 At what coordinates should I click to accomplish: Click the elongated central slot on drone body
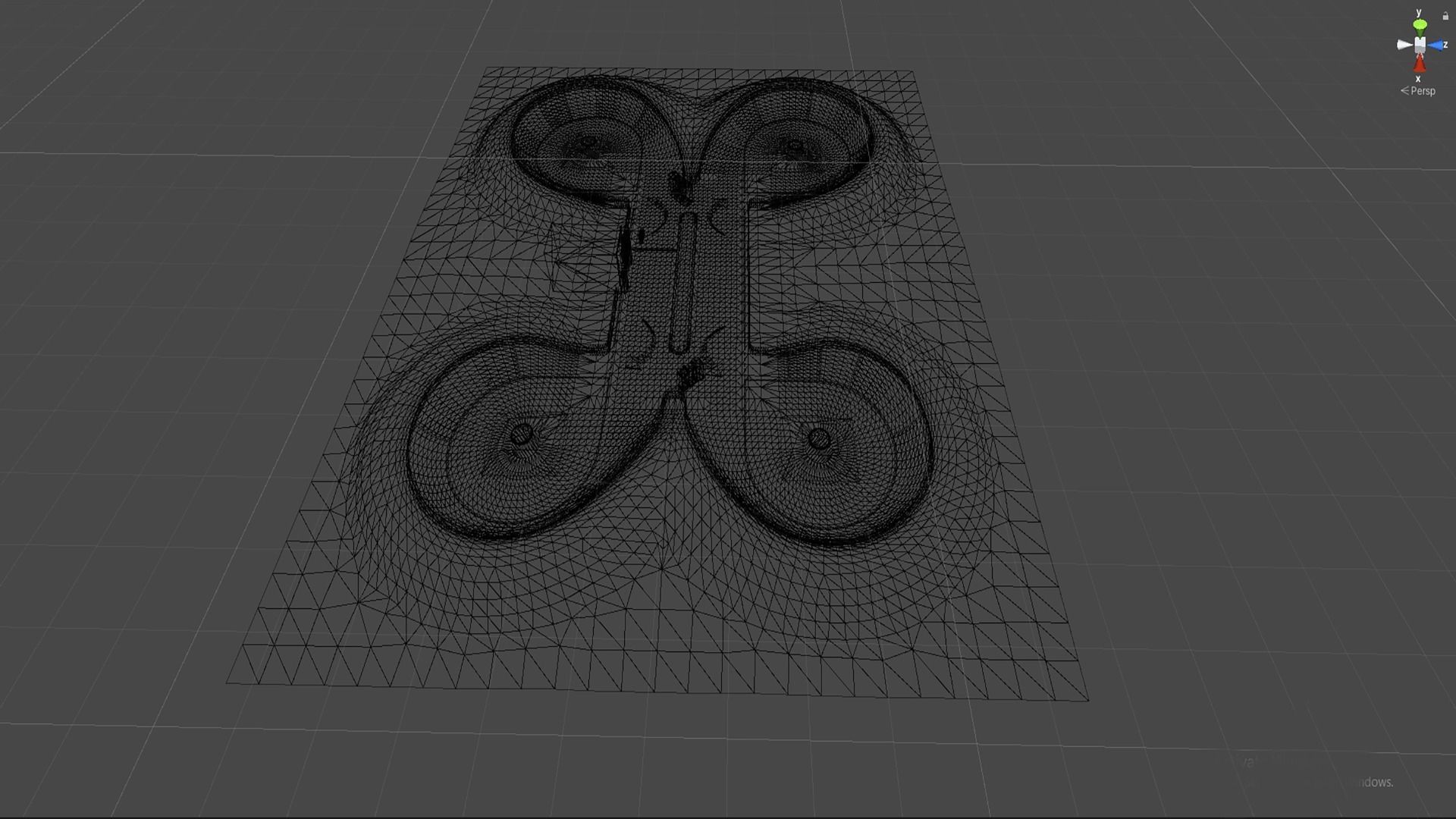(683, 282)
